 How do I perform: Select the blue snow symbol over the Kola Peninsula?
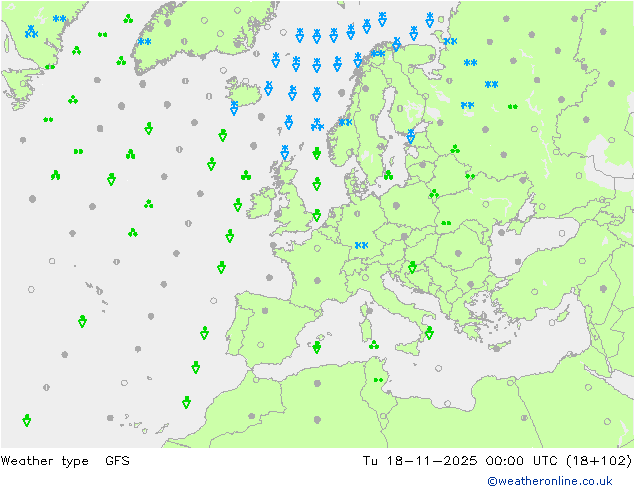[450, 41]
